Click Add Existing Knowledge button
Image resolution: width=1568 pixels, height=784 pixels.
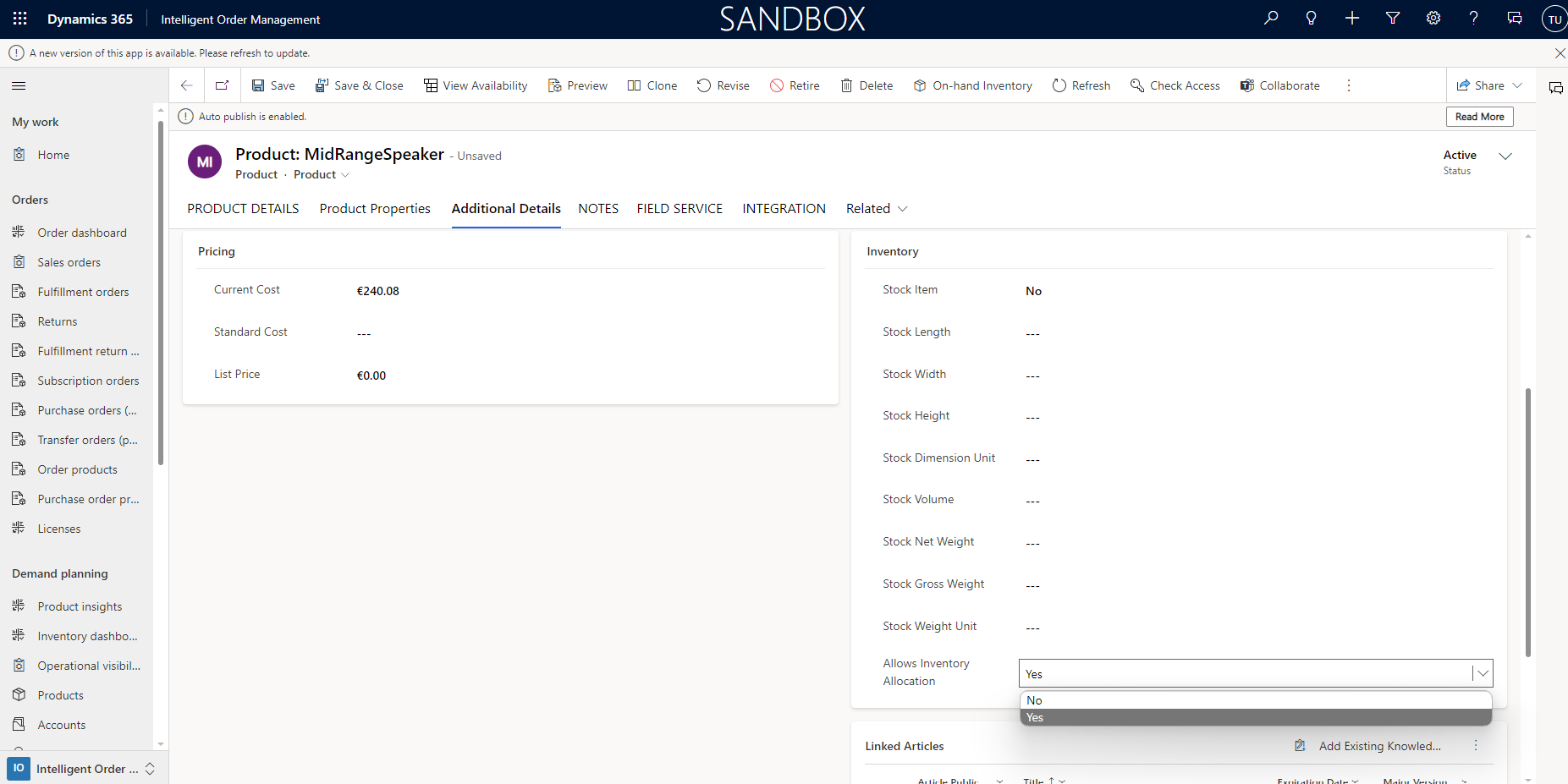coord(1368,746)
